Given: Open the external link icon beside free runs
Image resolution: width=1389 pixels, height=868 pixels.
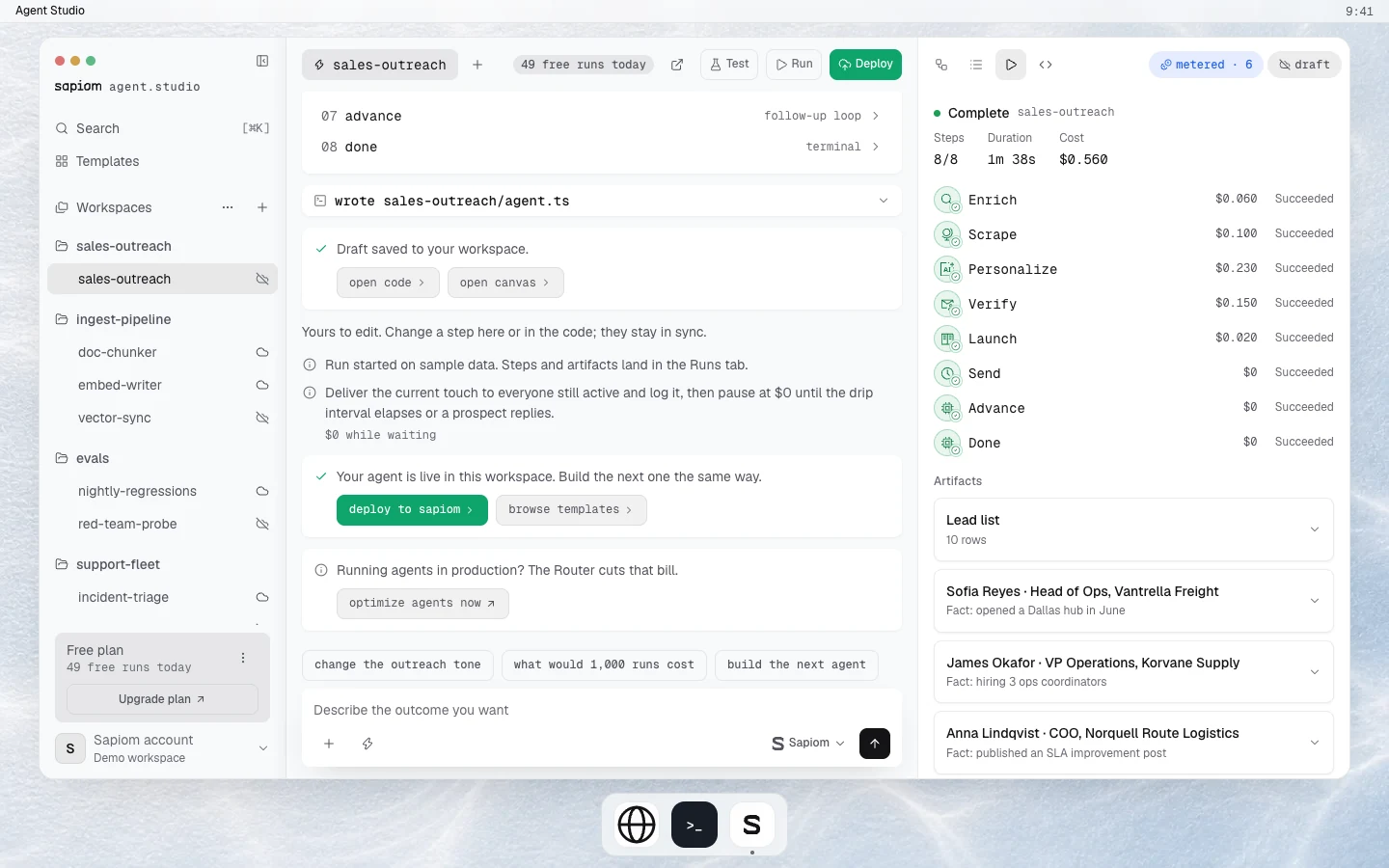Looking at the screenshot, I should pos(677,65).
